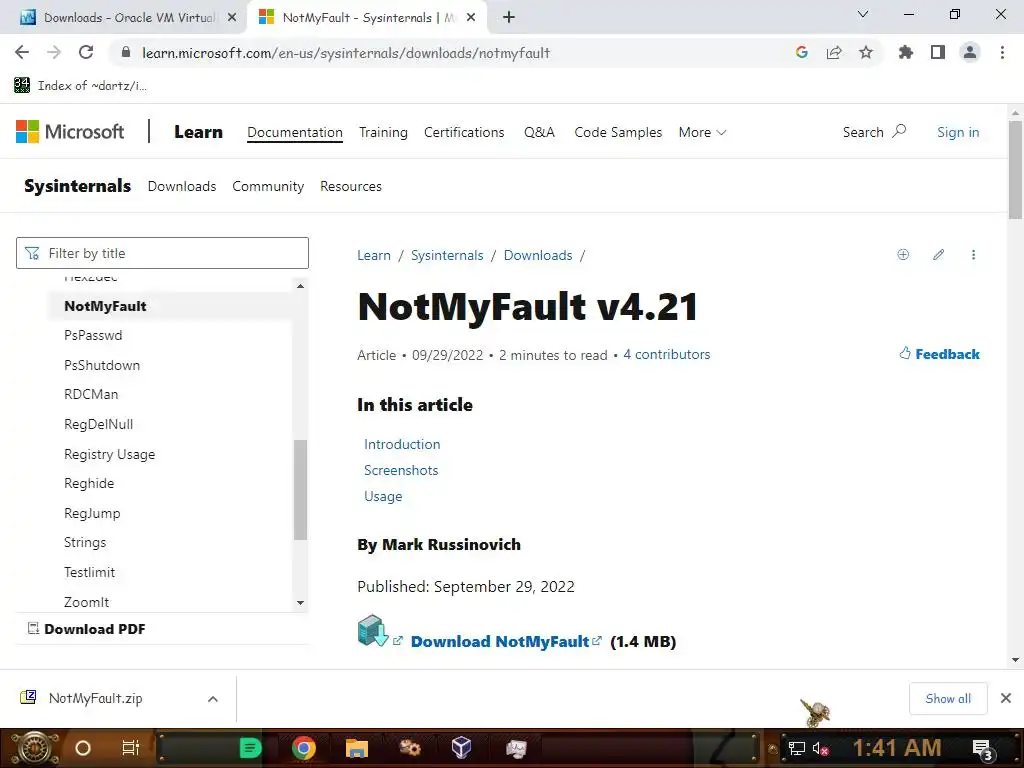Open the Index of ~dartz bookmark
Image resolution: width=1024 pixels, height=768 pixels.
[x=80, y=86]
